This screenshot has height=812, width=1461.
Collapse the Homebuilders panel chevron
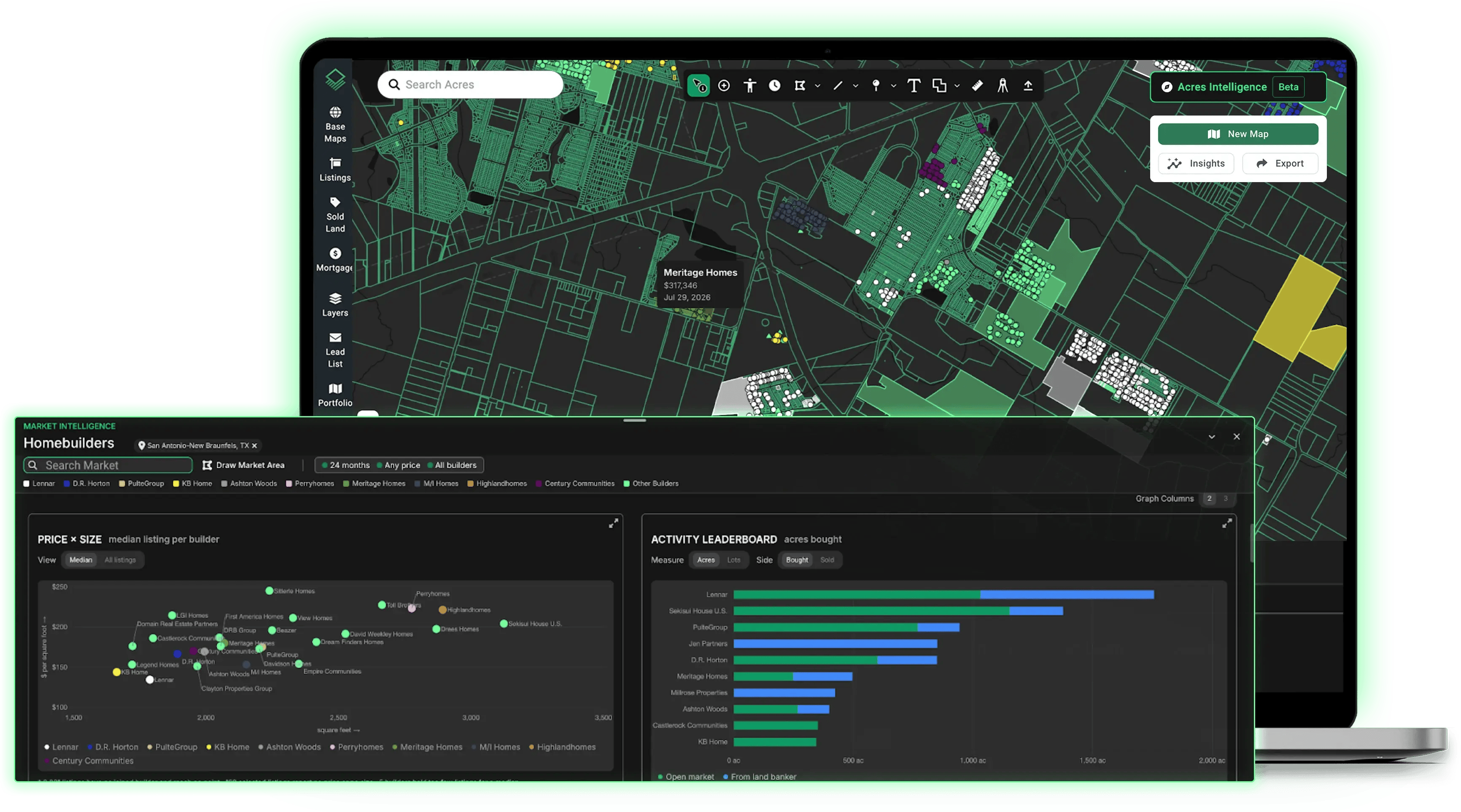pyautogui.click(x=1211, y=437)
